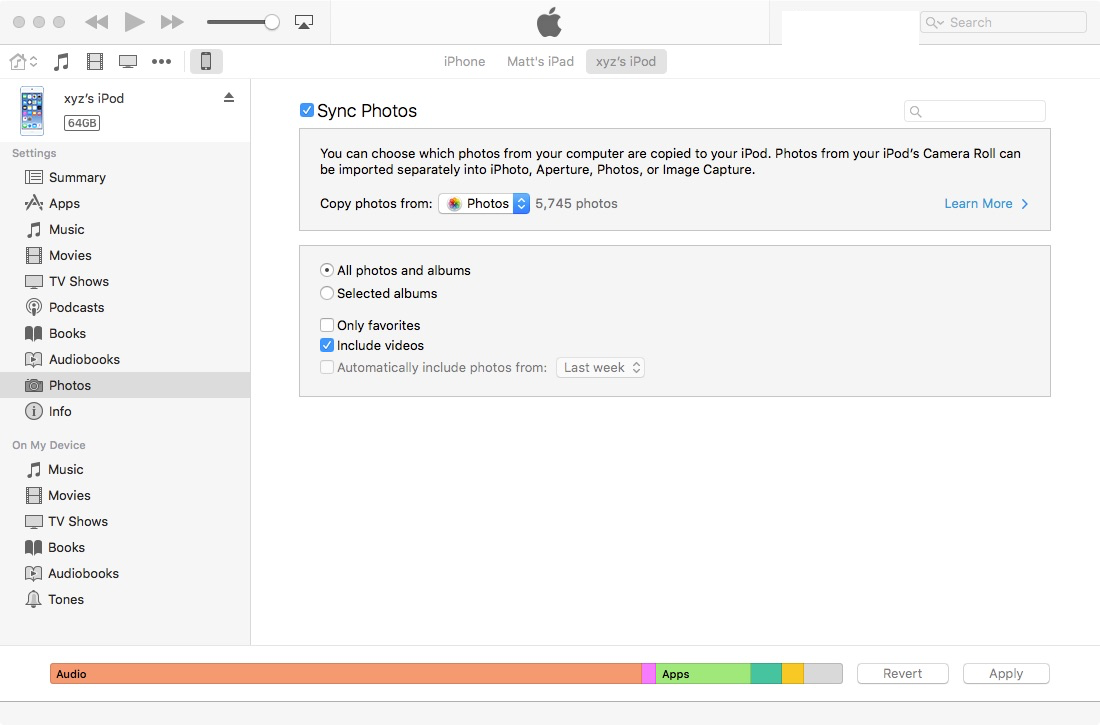Click the Podcasts sidebar icon

pos(34,307)
